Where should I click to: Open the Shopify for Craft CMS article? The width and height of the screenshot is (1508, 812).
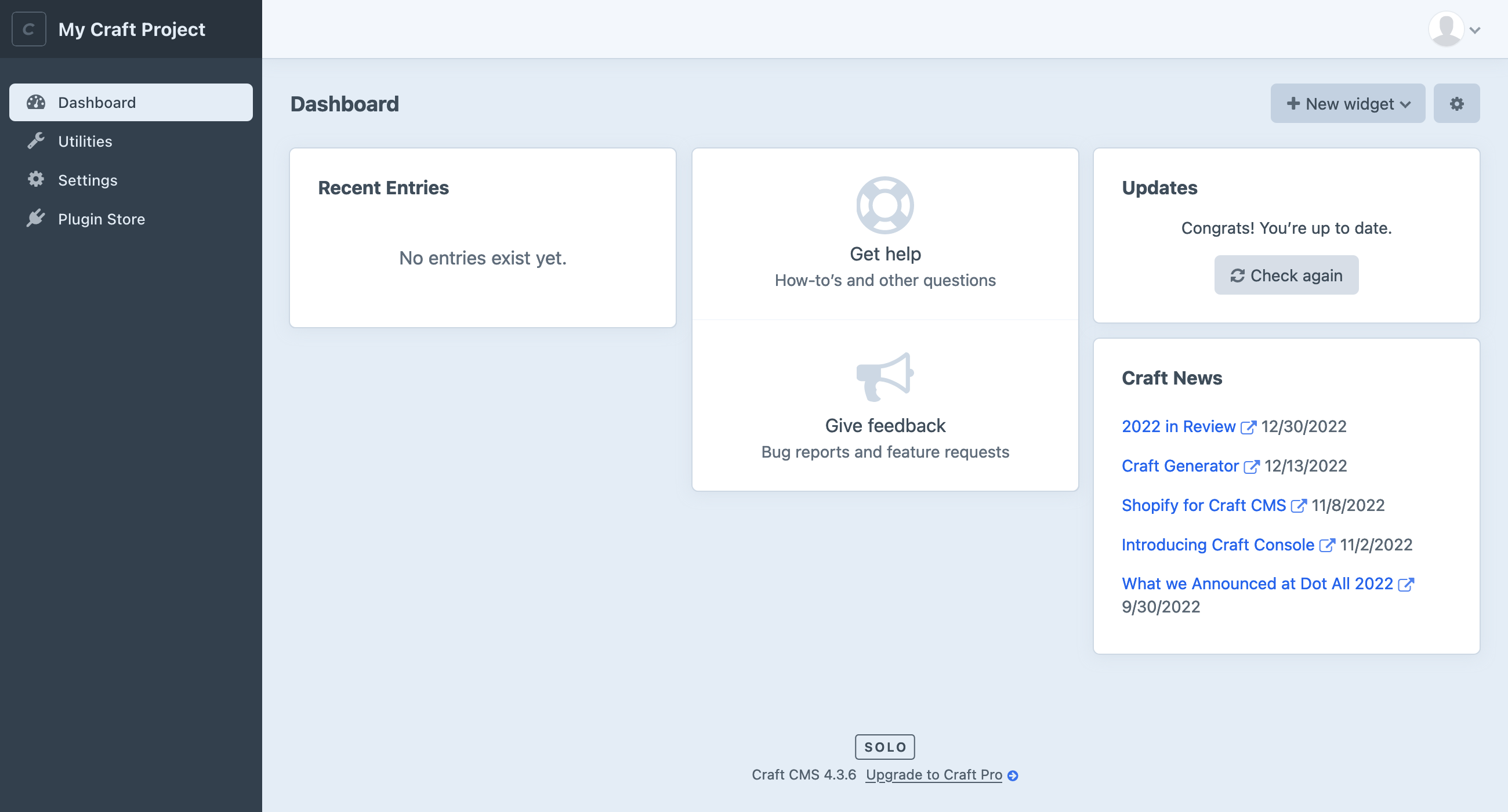[x=1203, y=505]
